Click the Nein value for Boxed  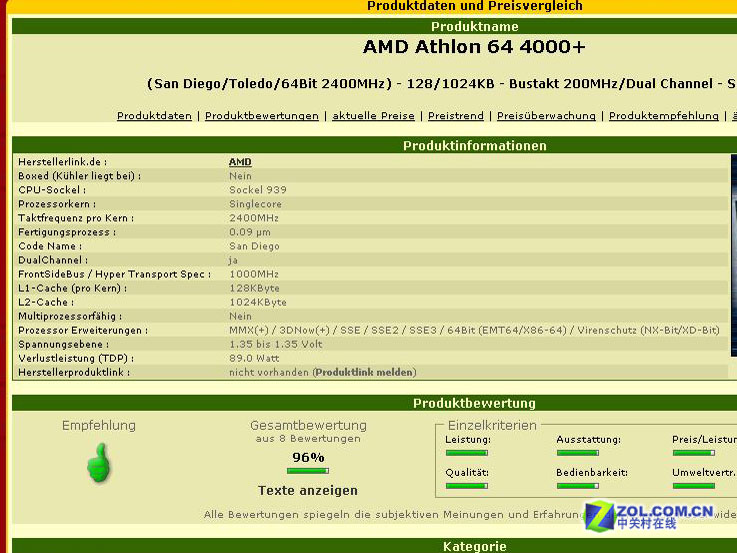pos(240,176)
